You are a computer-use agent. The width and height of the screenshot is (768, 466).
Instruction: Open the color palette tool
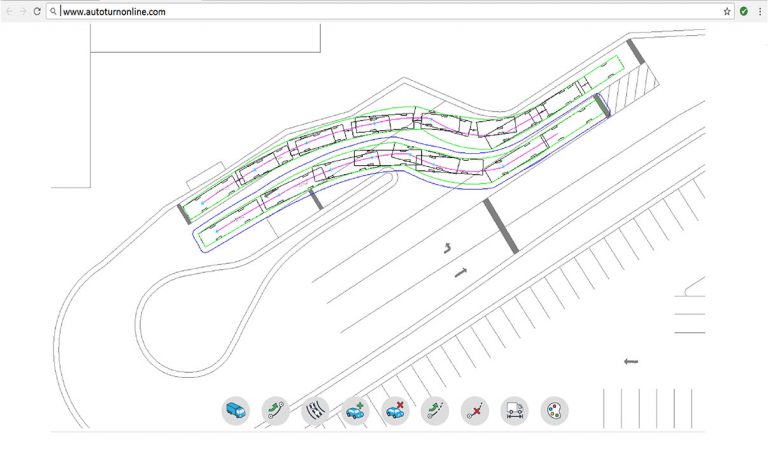pyautogui.click(x=554, y=411)
